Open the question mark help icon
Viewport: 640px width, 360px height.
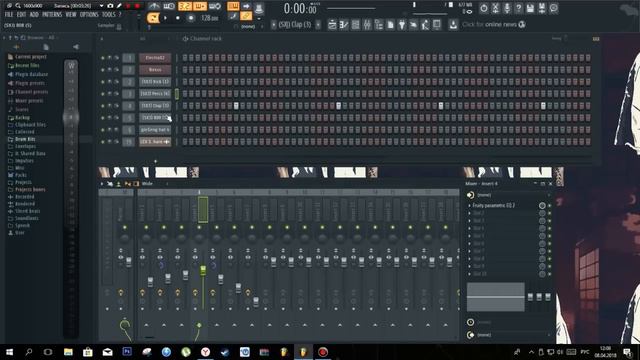518,8
